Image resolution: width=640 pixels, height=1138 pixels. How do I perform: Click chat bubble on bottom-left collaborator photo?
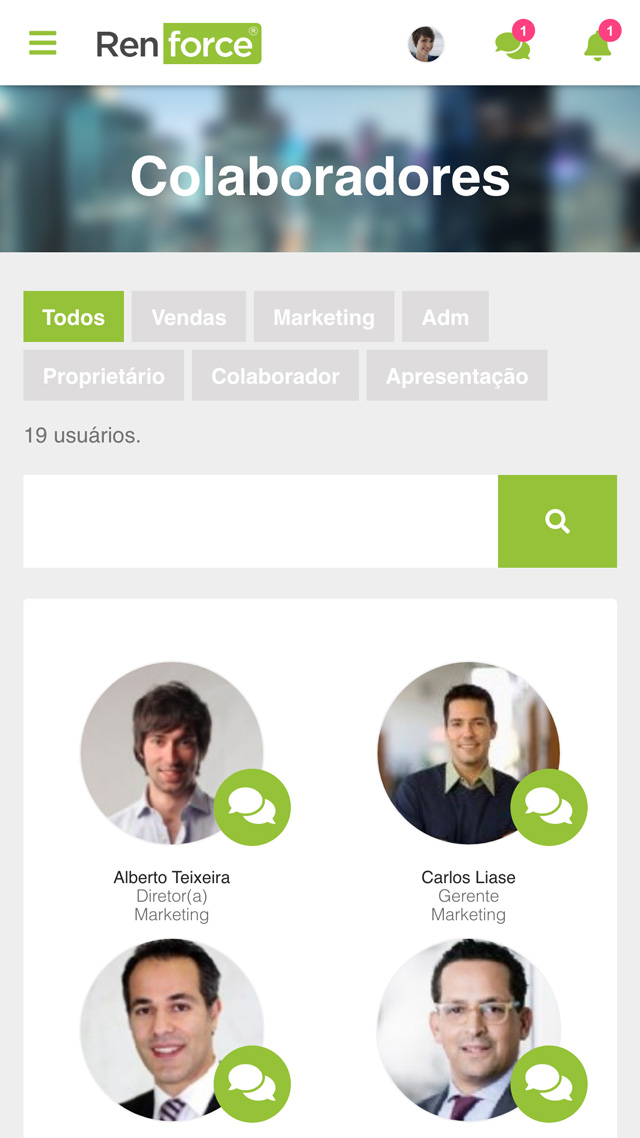coord(253,1084)
